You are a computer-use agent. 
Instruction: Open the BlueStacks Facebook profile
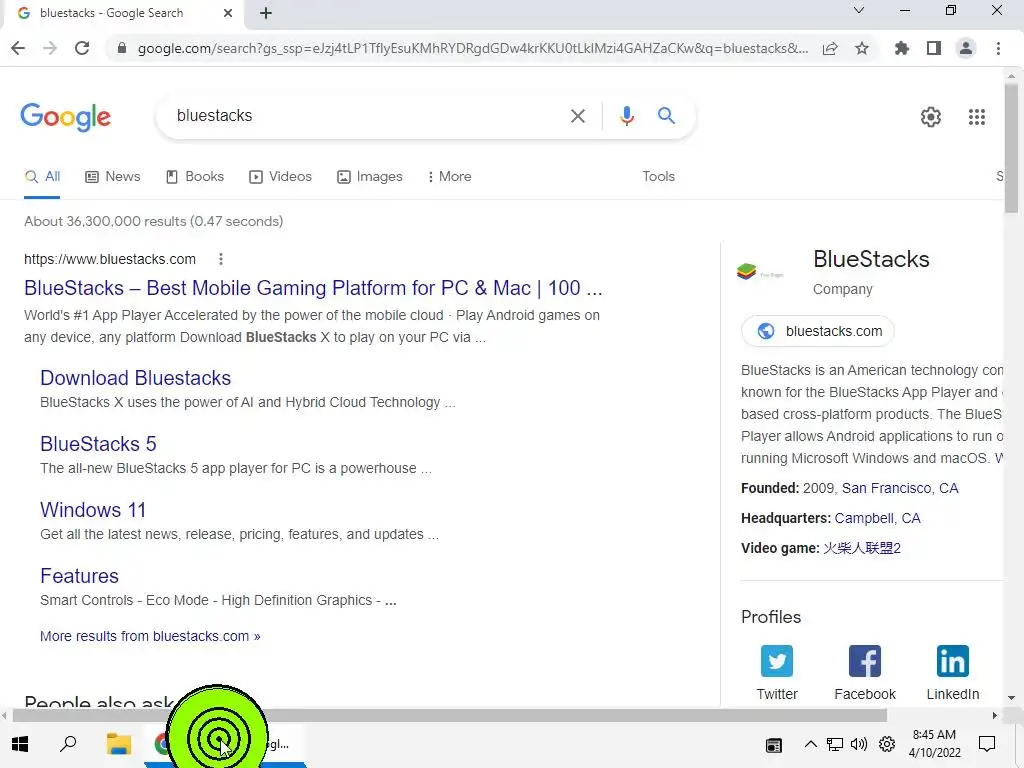865,673
